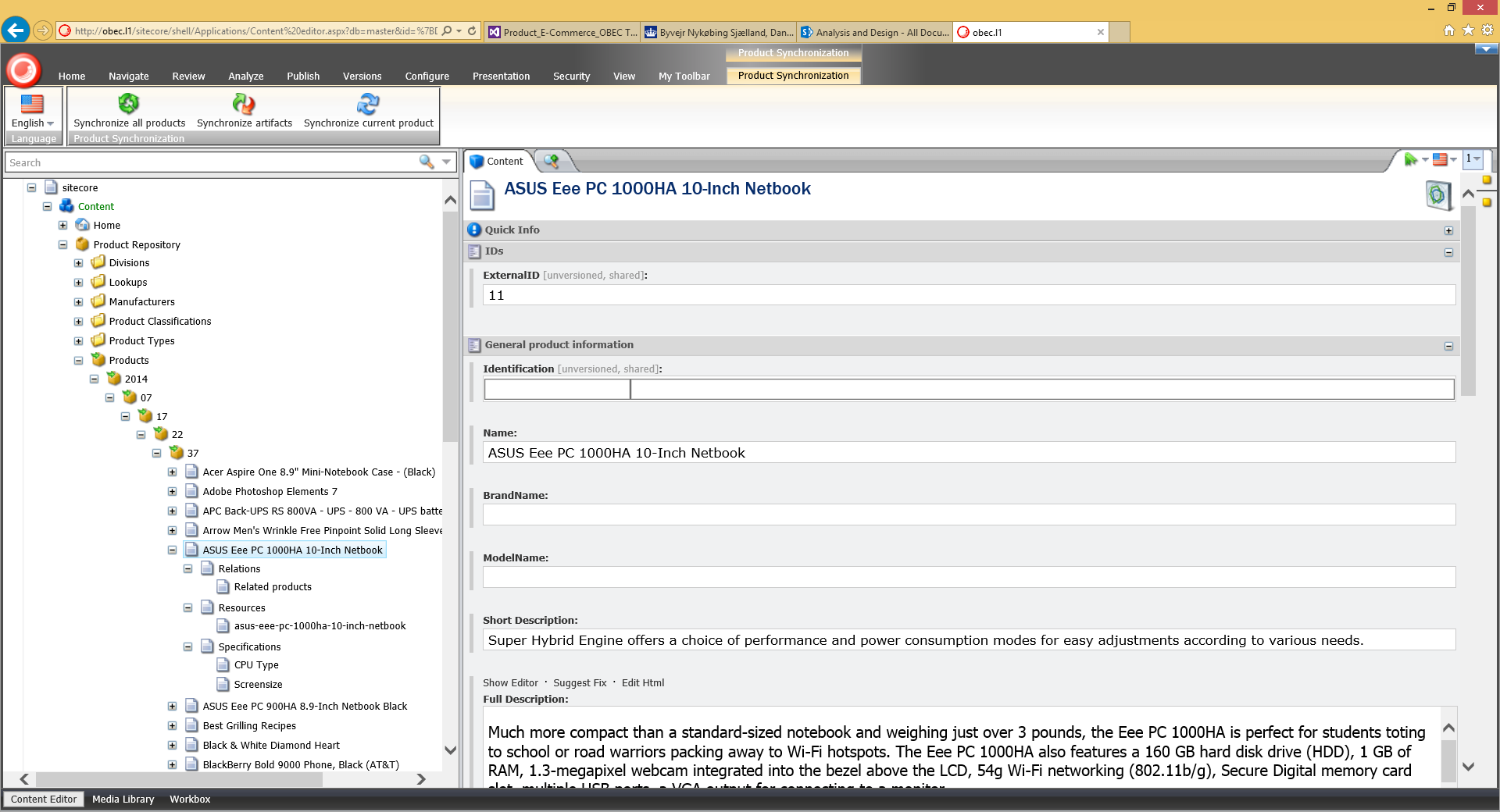Collapse the General product information section
The width and height of the screenshot is (1500, 812).
1448,346
